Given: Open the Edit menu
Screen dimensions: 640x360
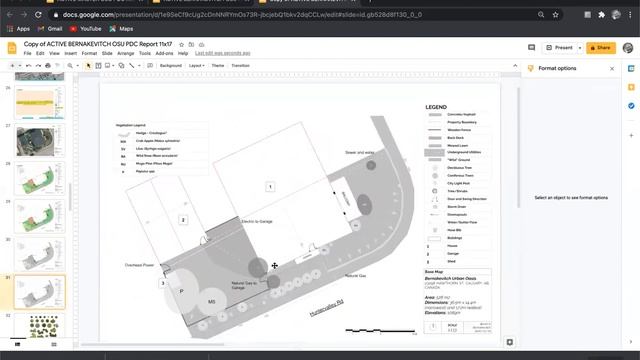Looking at the screenshot, I should 40,53.
